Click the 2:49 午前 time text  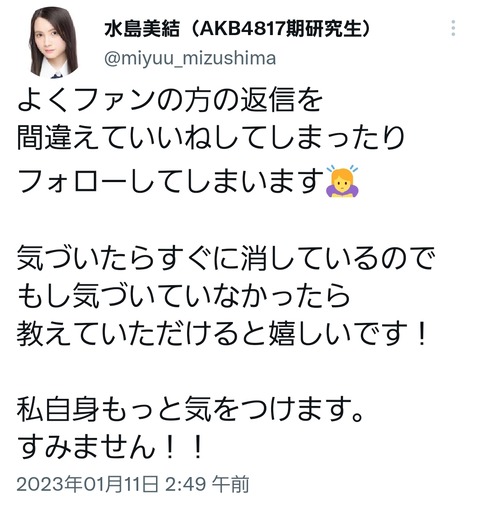[x=207, y=484]
